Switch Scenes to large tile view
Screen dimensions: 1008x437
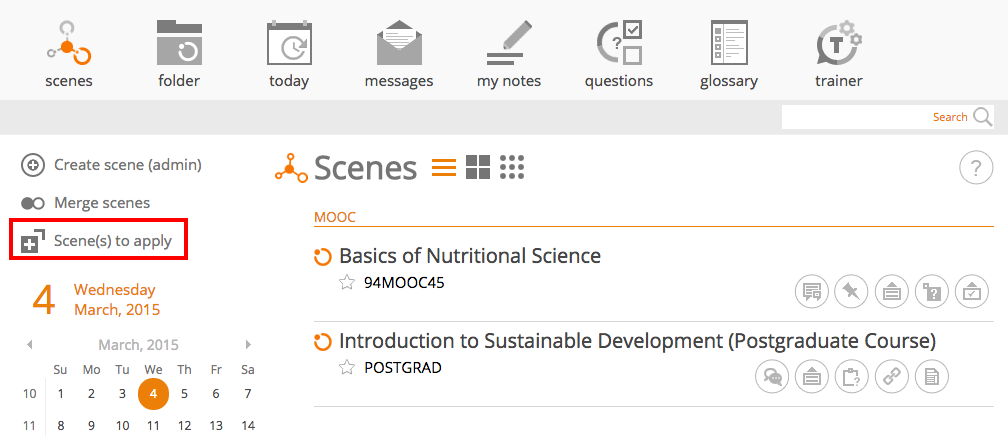pyautogui.click(x=478, y=167)
